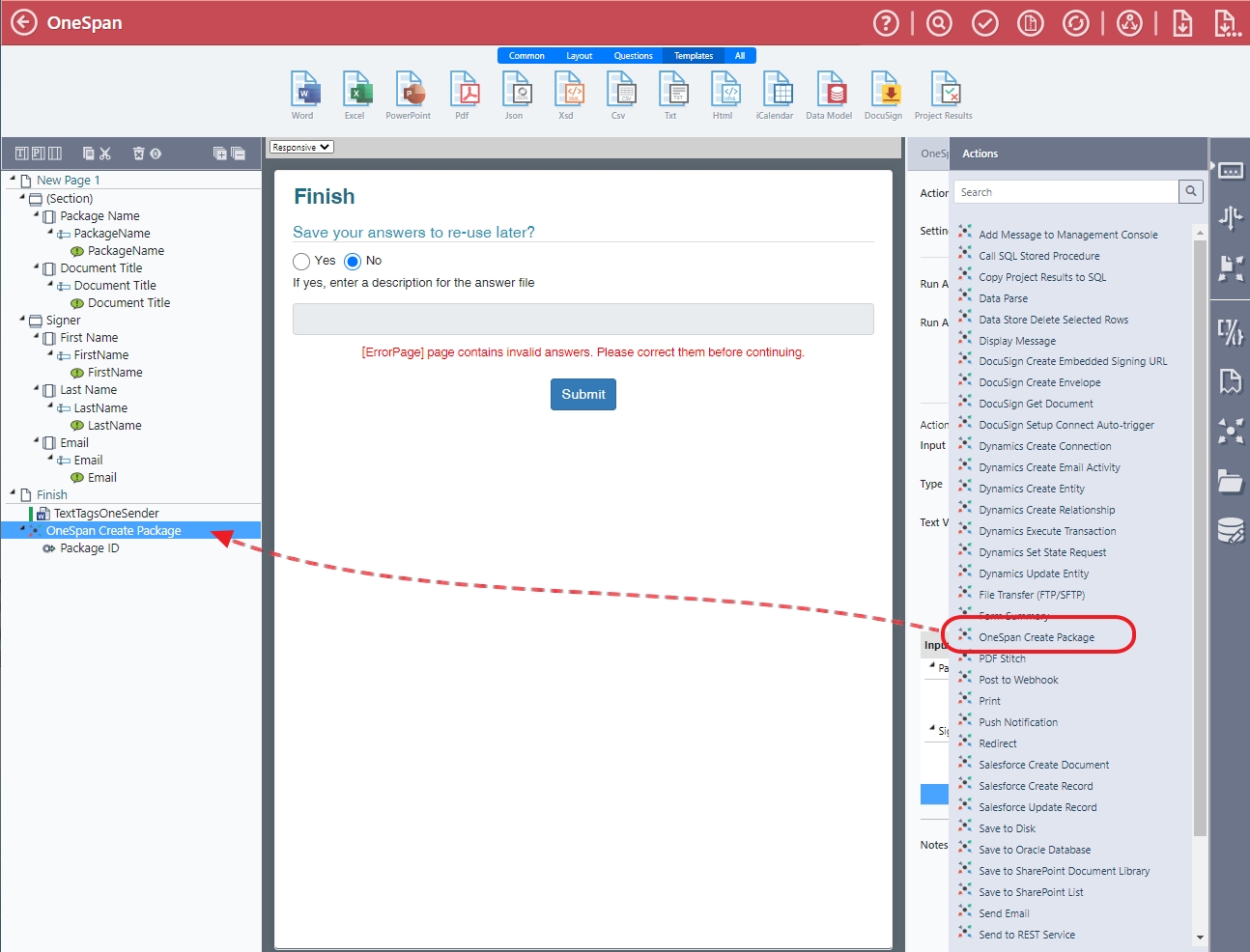Viewport: 1250px width, 952px height.
Task: Collapse the Signer section node
Action: (x=22, y=319)
